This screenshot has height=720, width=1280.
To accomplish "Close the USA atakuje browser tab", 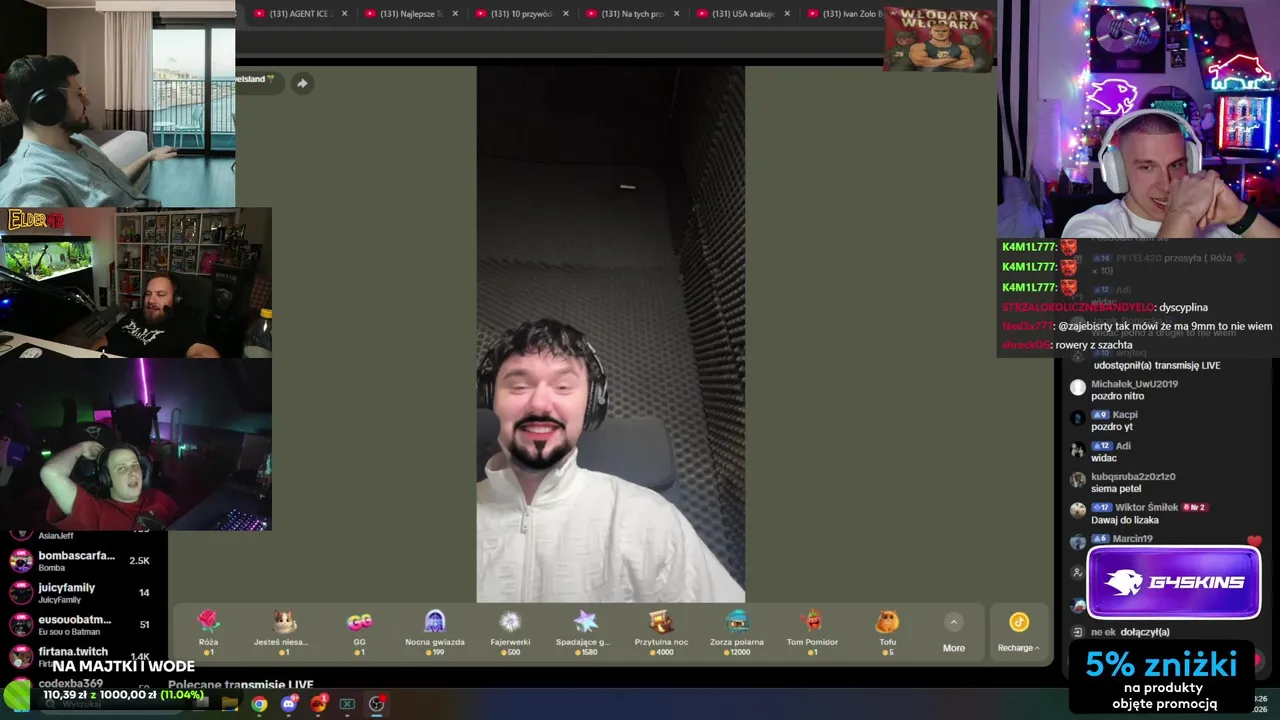I will tap(787, 14).
